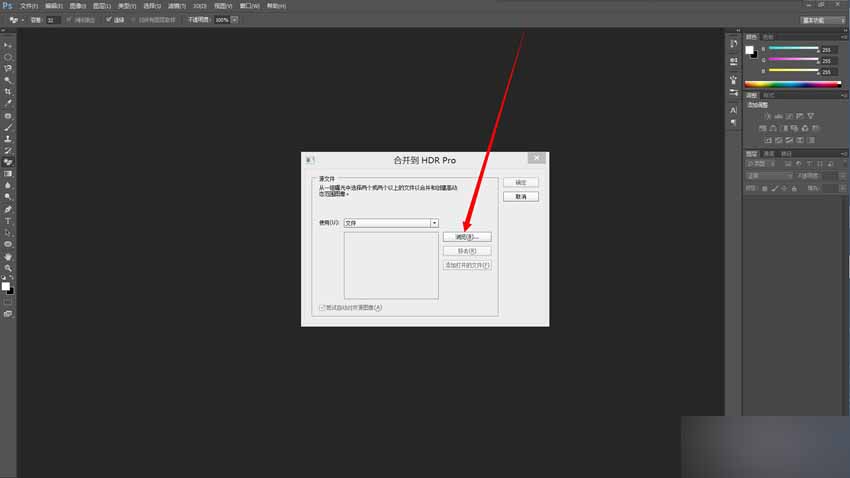Add a Levels adjustment

pos(778,117)
